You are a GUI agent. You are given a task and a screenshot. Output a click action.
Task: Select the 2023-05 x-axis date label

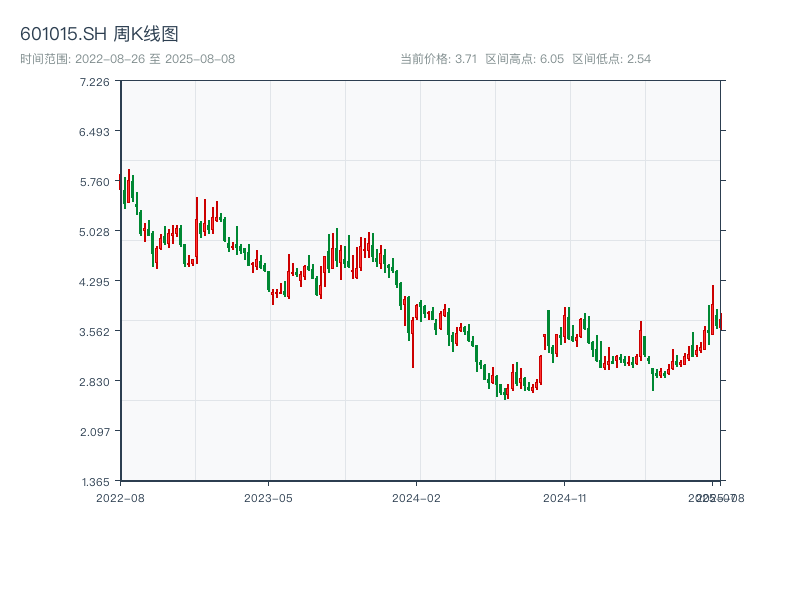[x=268, y=497]
